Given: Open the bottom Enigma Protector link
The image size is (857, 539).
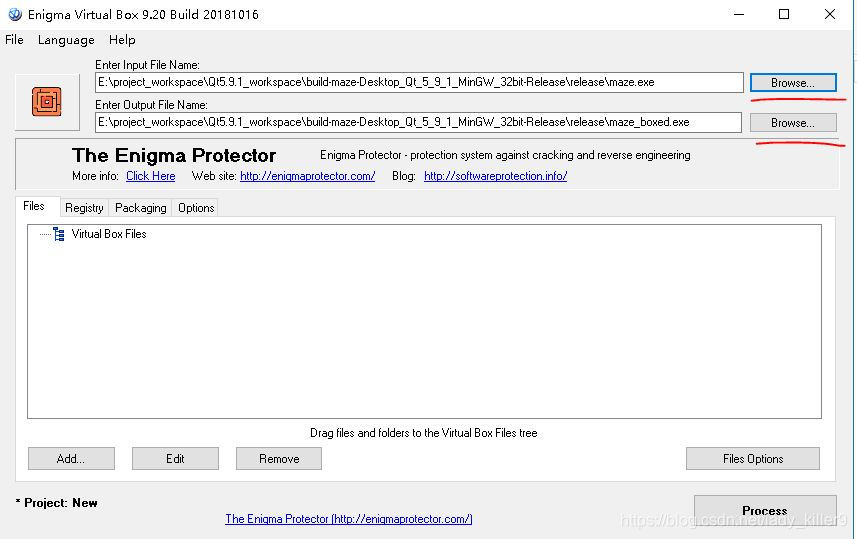Looking at the screenshot, I should coord(349,519).
